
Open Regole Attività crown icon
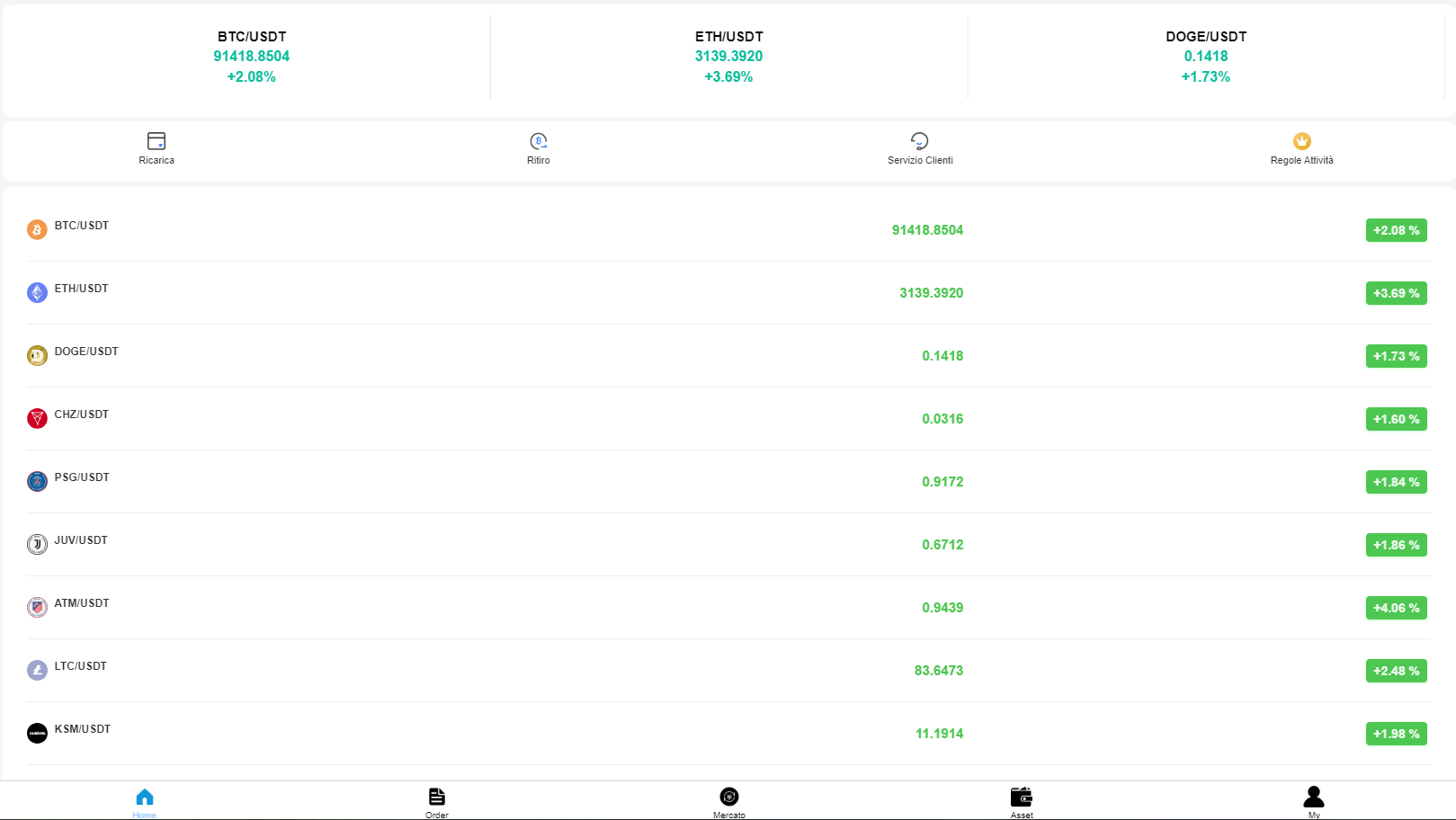[x=1301, y=141]
